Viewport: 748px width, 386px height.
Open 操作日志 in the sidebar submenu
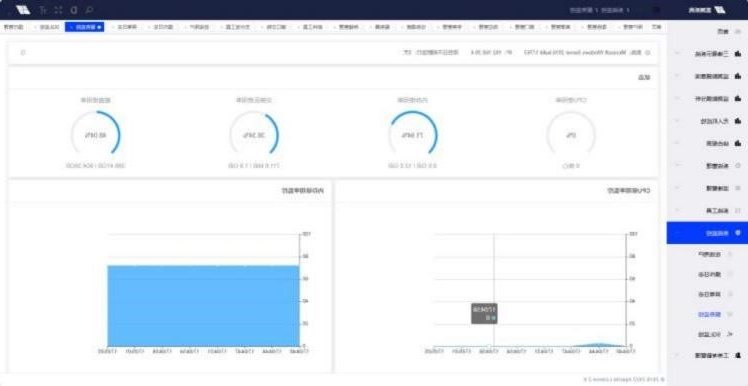[x=708, y=274]
